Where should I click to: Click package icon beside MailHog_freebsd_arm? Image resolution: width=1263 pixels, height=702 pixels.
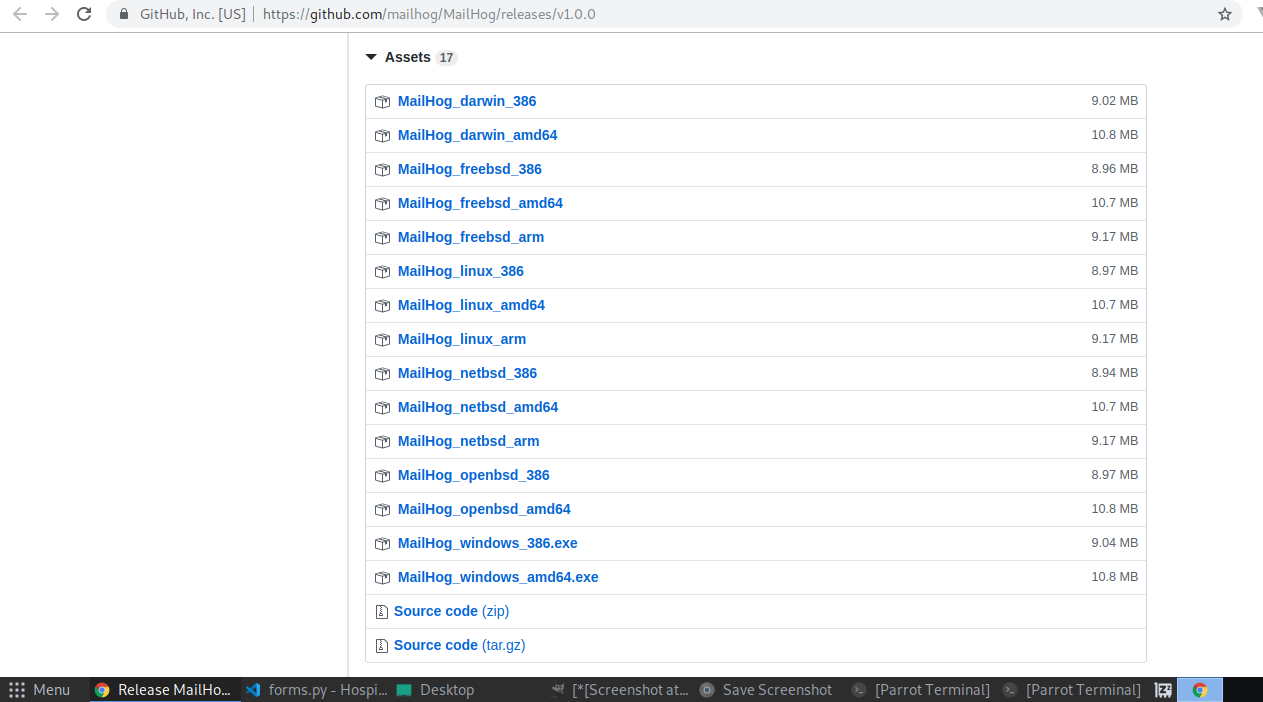382,238
